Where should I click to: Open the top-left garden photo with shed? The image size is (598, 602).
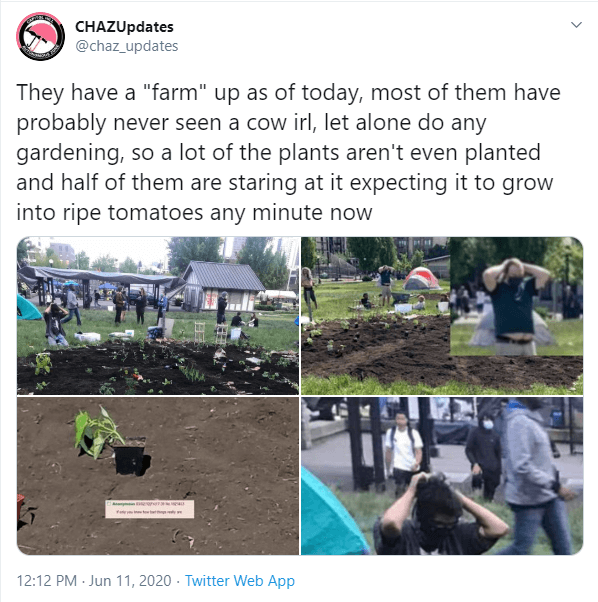tap(158, 316)
